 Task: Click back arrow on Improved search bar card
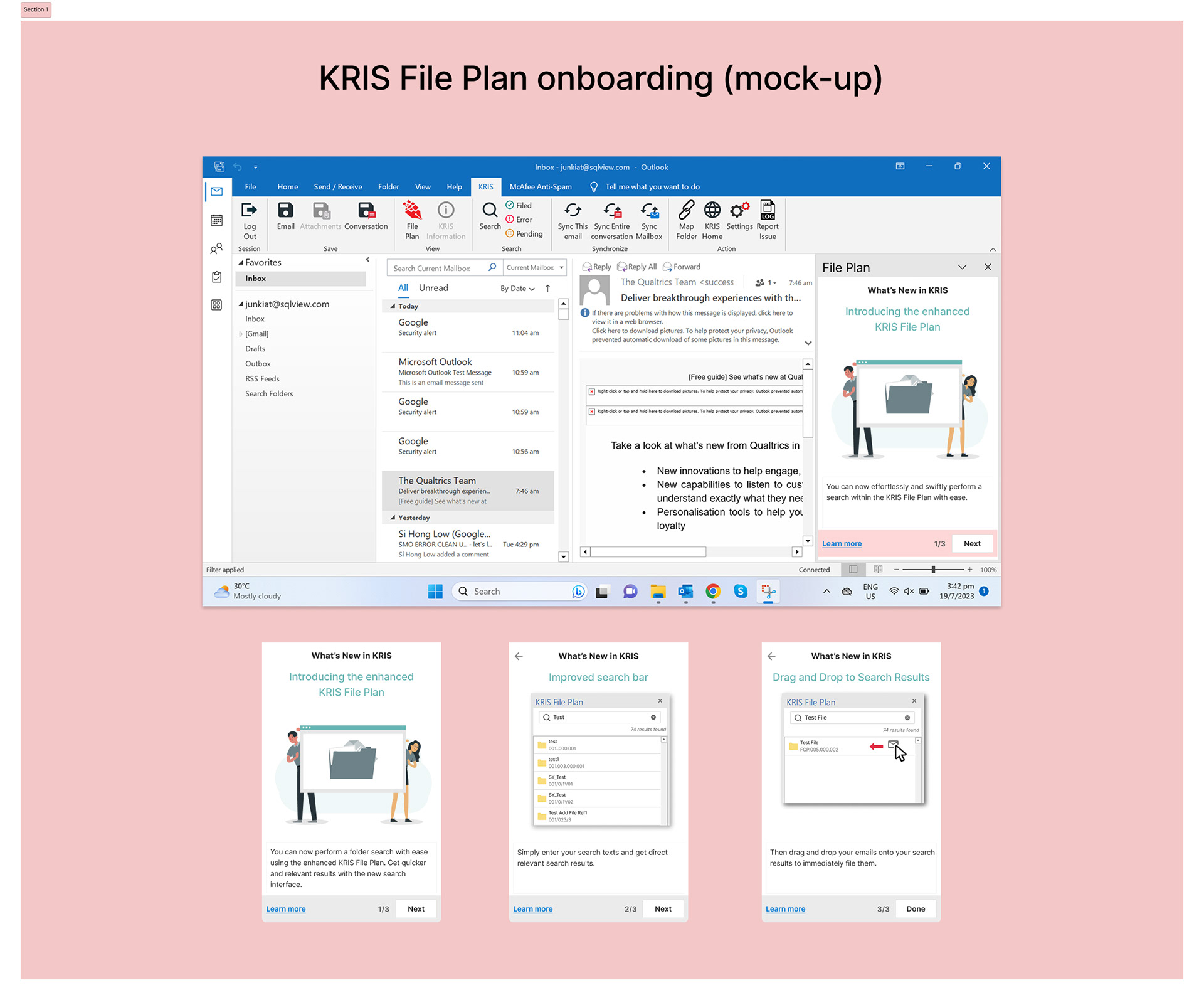click(519, 656)
